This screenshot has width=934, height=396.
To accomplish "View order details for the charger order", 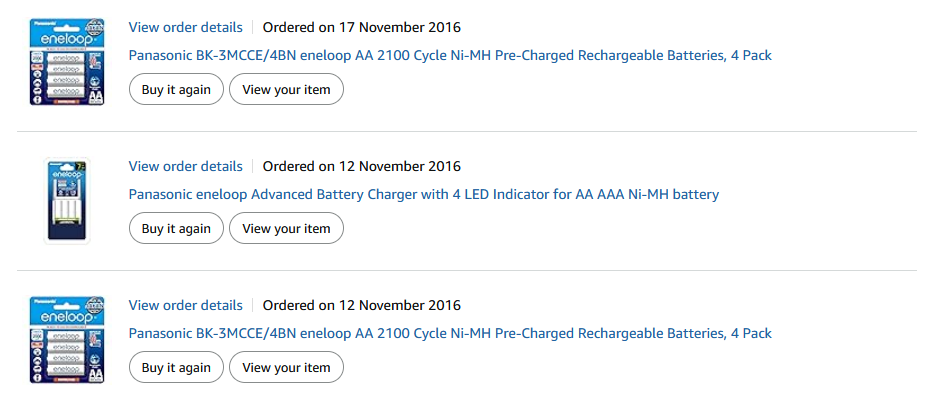I will (x=185, y=166).
